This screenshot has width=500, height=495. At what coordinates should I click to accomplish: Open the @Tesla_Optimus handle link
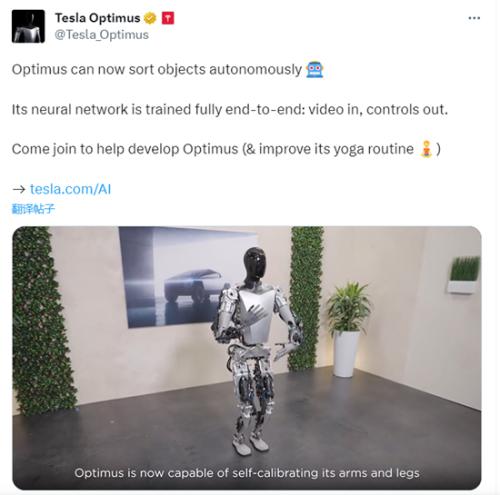point(102,35)
